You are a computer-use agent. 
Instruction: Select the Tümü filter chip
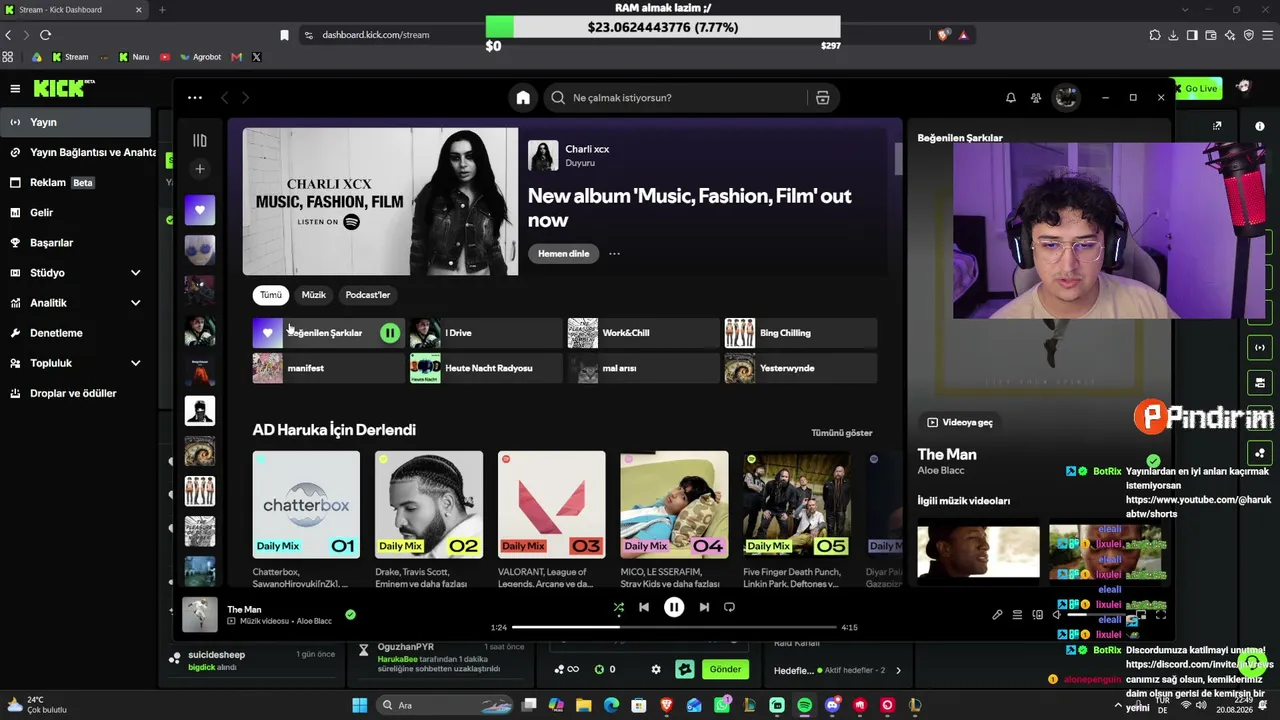click(271, 295)
